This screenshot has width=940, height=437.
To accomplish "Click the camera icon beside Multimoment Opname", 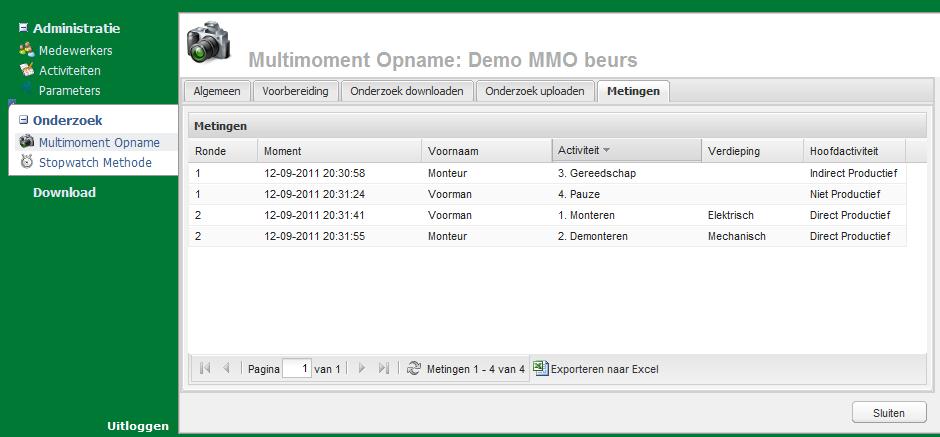I will click(x=27, y=142).
